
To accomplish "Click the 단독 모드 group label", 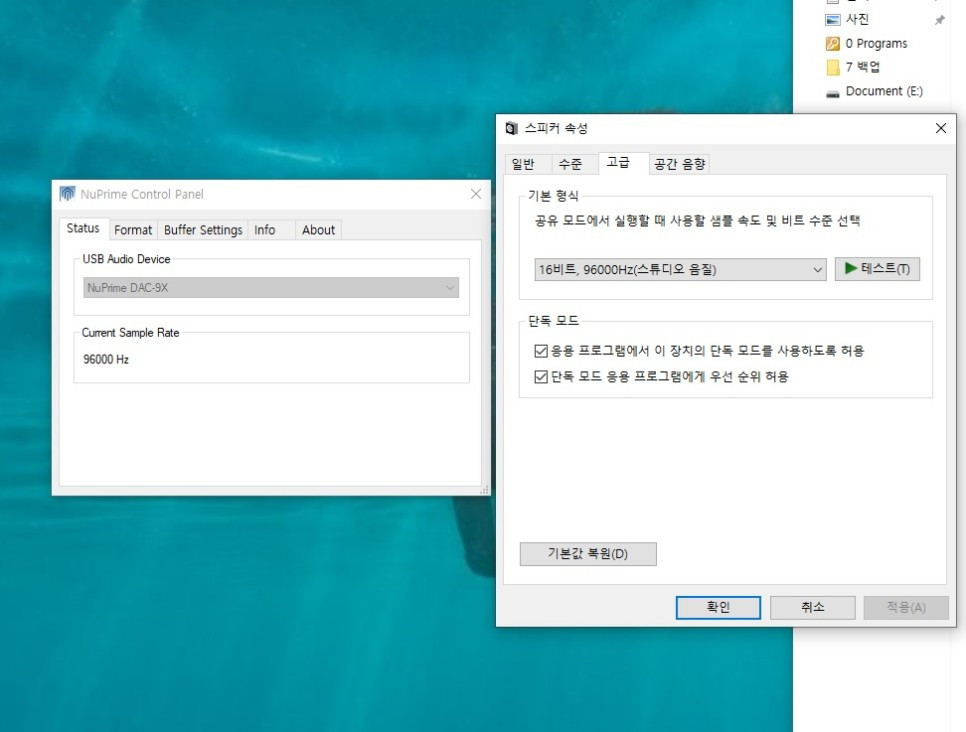I will [553, 321].
